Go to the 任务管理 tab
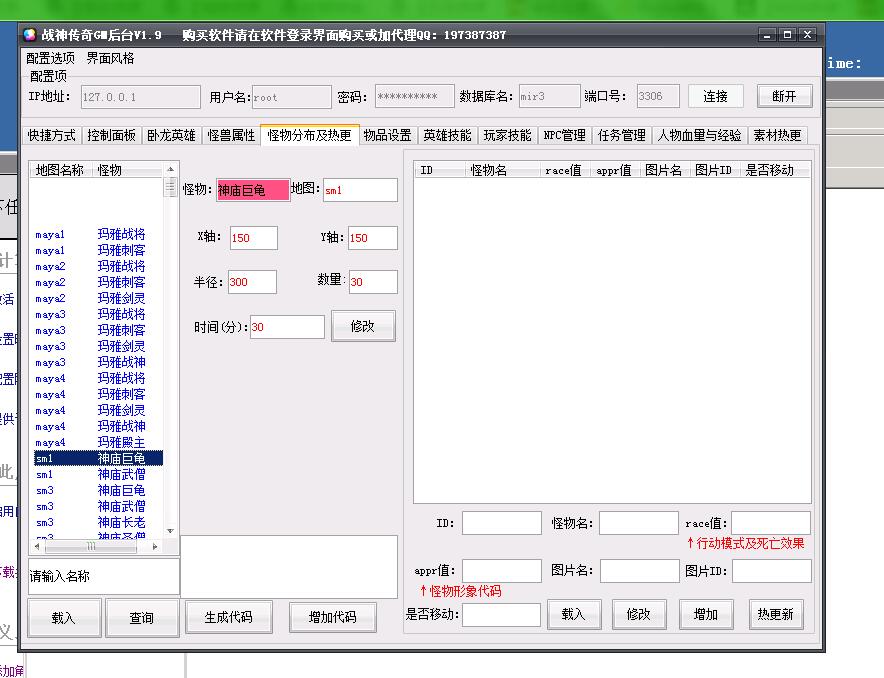This screenshot has height=678, width=884. 621,135
